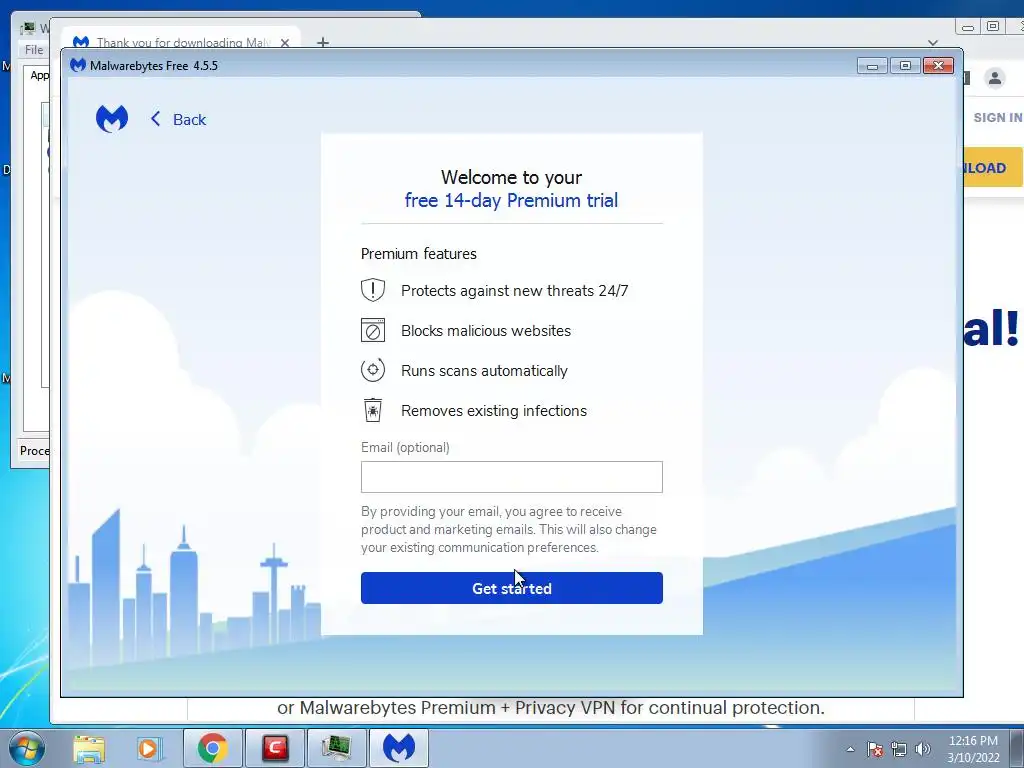Click the 'free 14-day Premium trial' heading
The width and height of the screenshot is (1024, 768).
511,200
